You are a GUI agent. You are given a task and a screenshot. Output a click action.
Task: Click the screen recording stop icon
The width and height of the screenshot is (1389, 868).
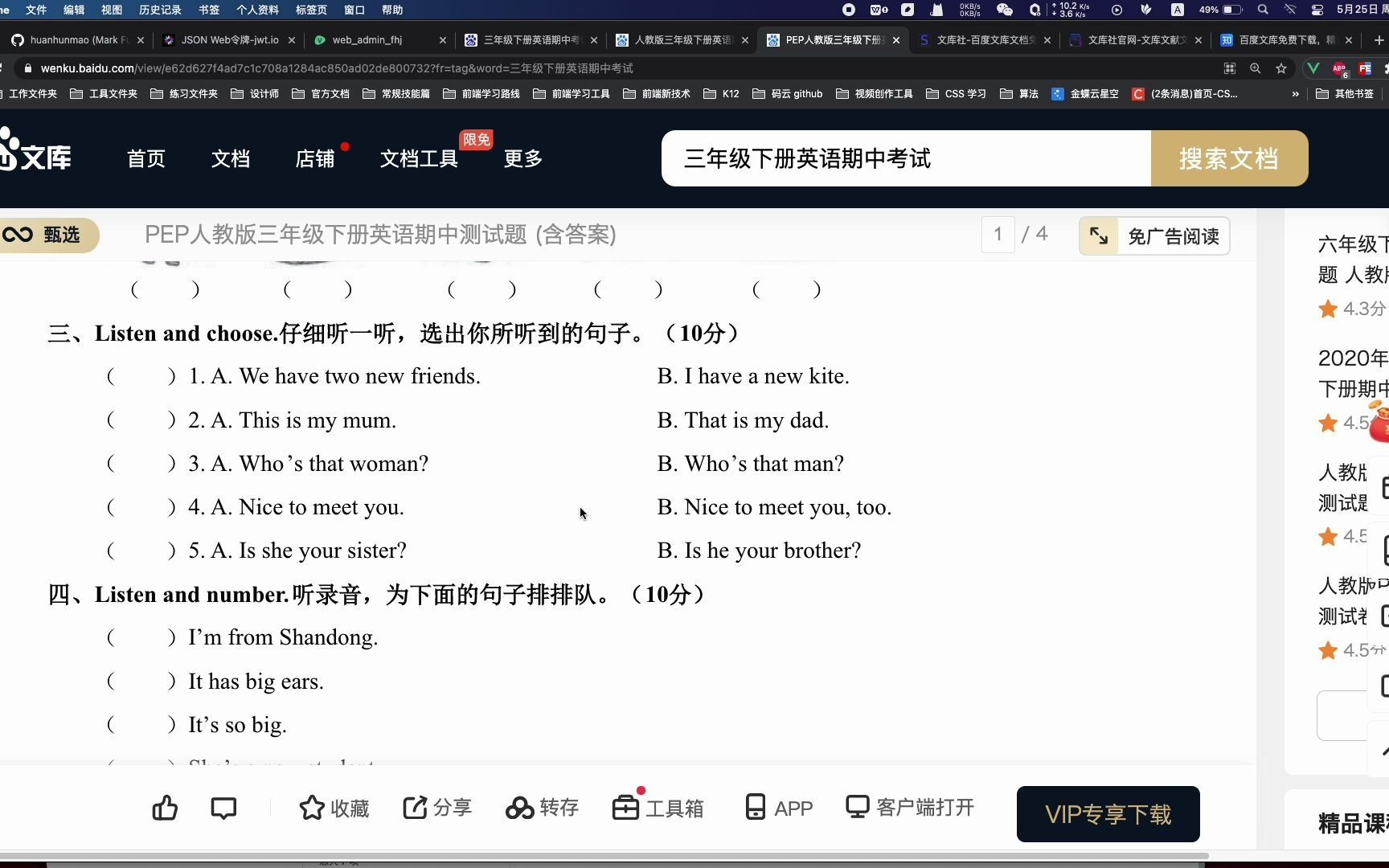pyautogui.click(x=849, y=10)
